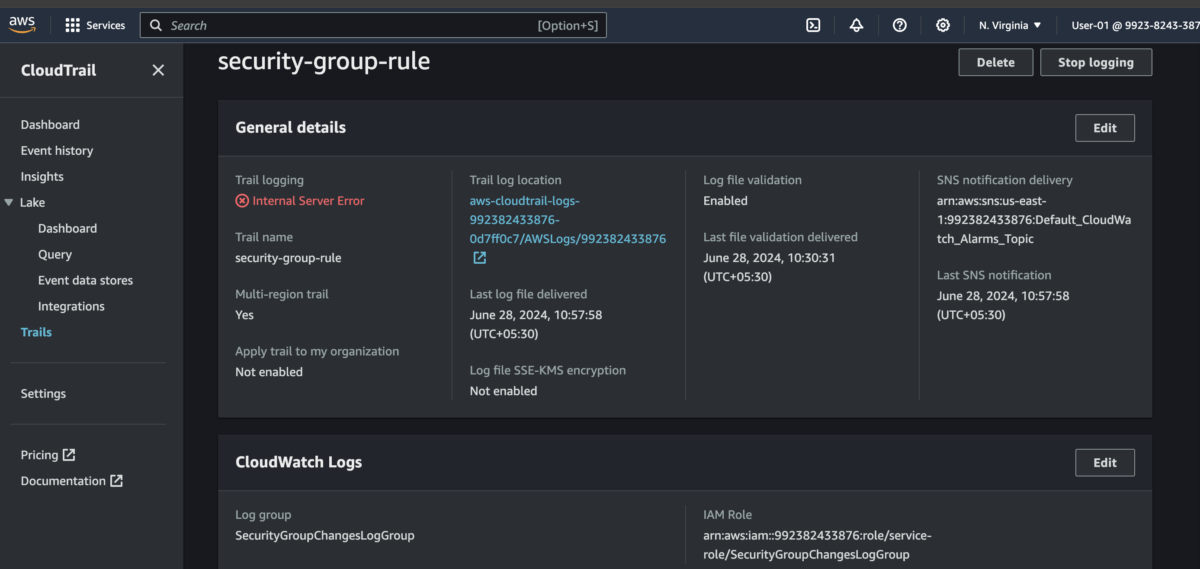Edit the CloudWatch Logs section
The width and height of the screenshot is (1200, 569).
click(x=1105, y=463)
